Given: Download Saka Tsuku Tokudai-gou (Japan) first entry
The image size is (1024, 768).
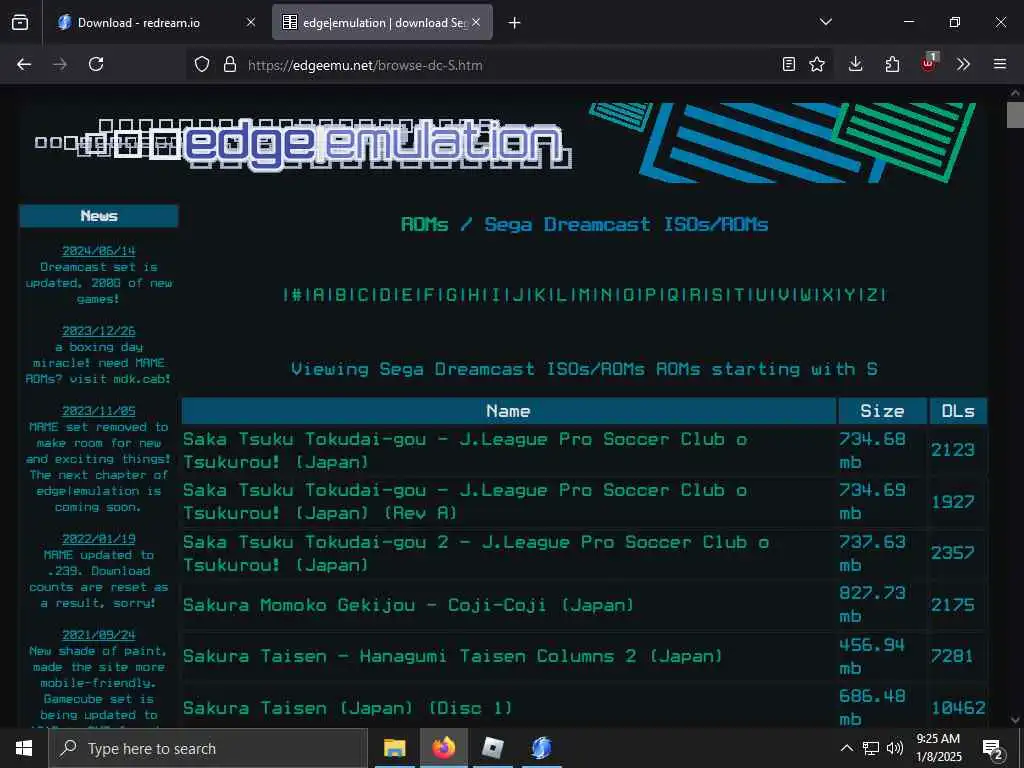Looking at the screenshot, I should (x=465, y=451).
